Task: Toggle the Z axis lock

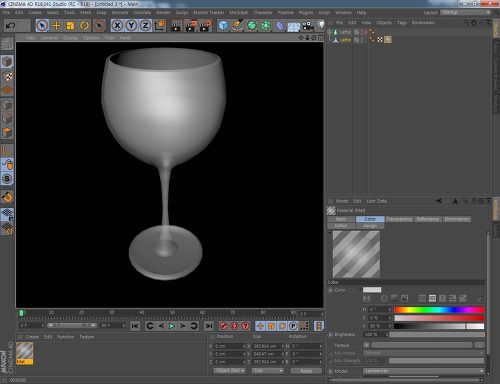Action: click(x=145, y=26)
